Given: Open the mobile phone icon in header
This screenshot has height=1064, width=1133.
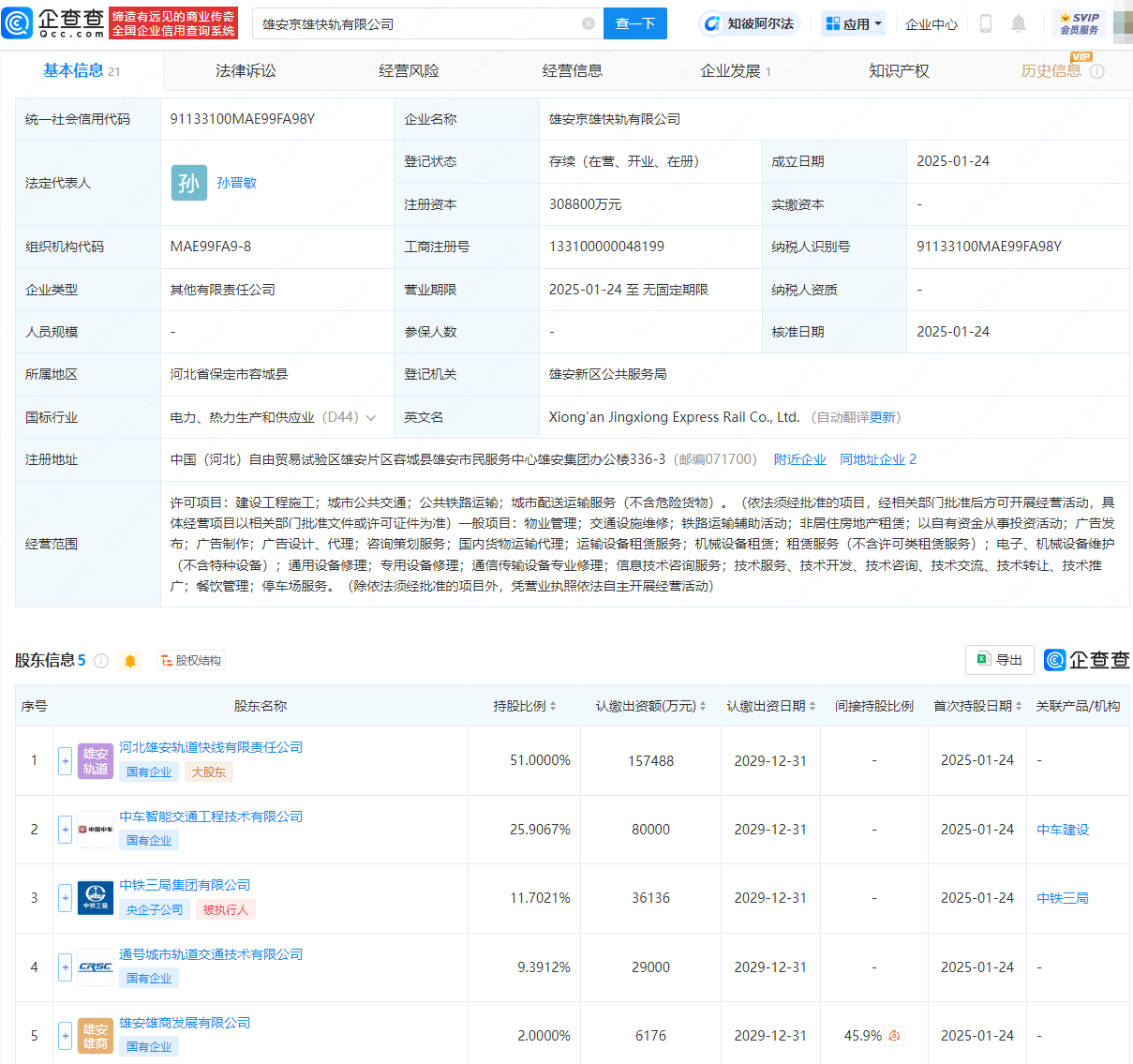Looking at the screenshot, I should (985, 23).
